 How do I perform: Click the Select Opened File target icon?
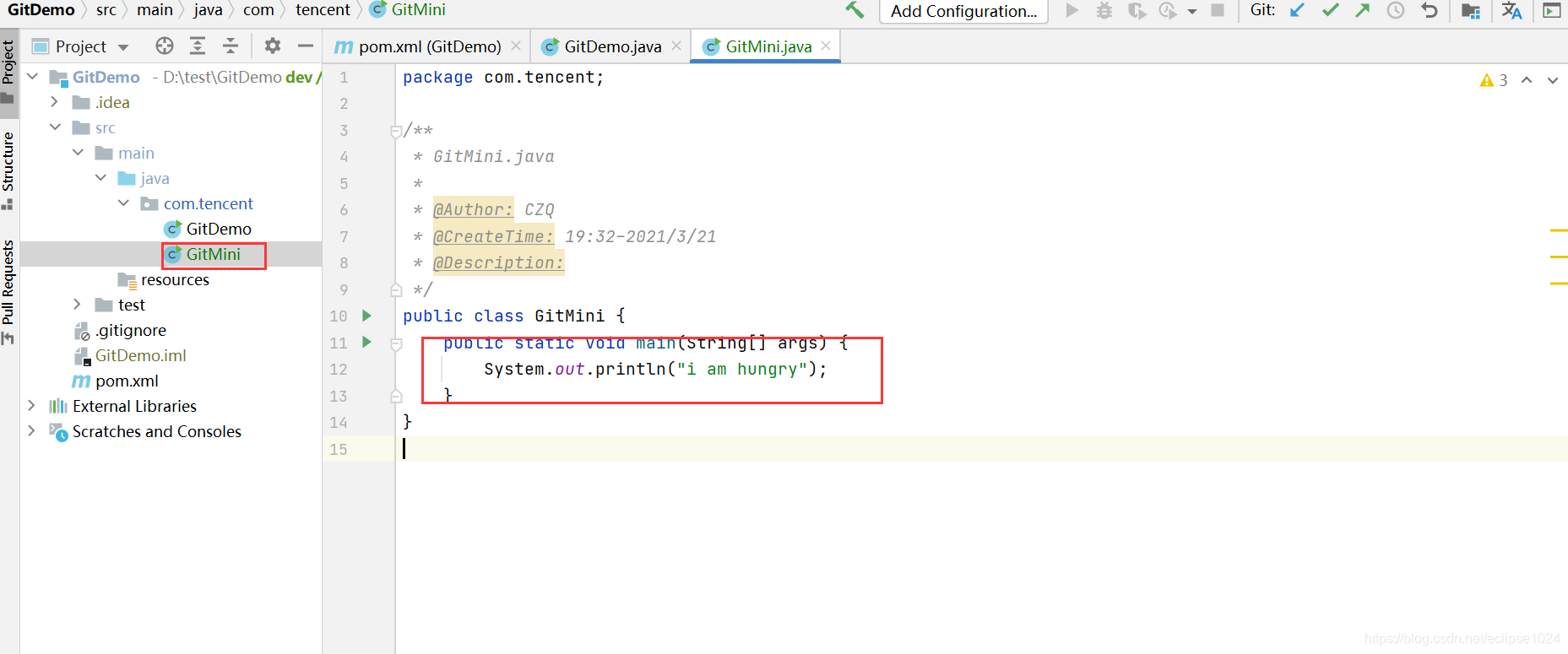[x=165, y=46]
